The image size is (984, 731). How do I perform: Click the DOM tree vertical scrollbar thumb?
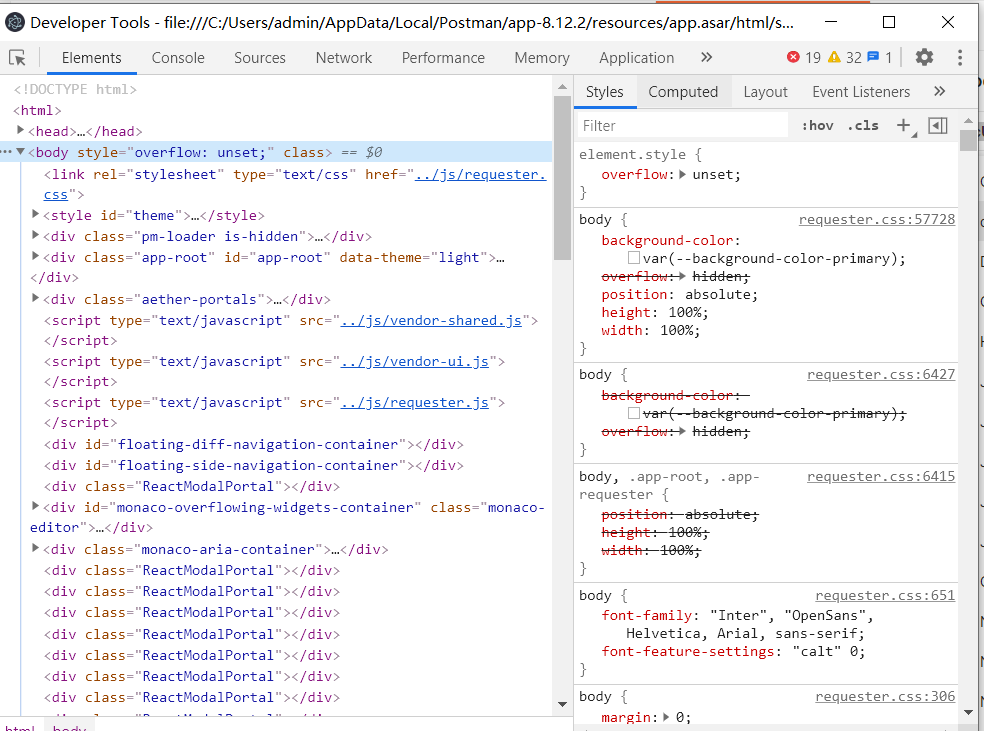coord(562,177)
